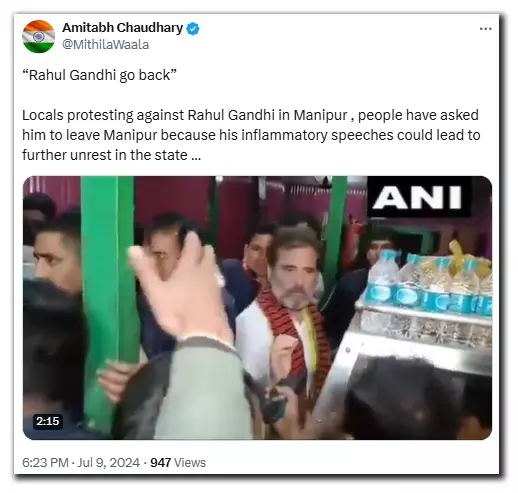Click the blue verified badge
This screenshot has height=493, width=518.
click(193, 29)
